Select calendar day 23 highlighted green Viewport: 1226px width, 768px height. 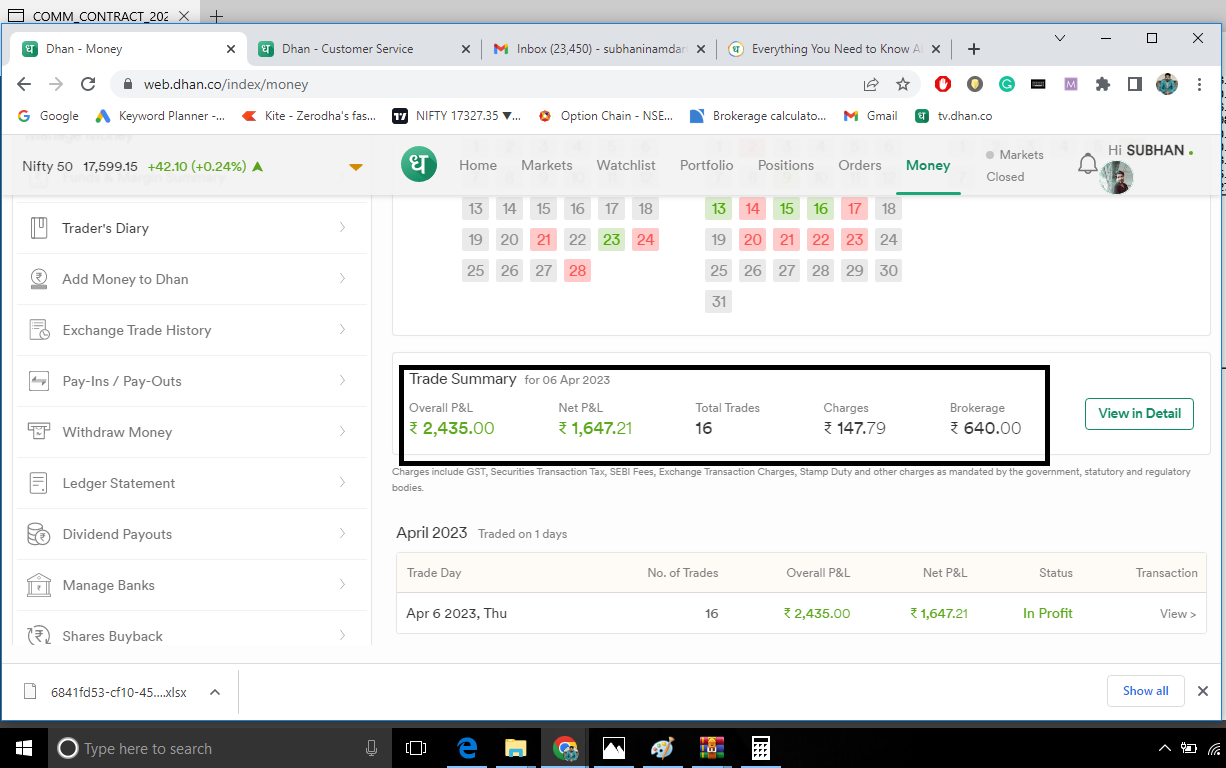[x=611, y=239]
